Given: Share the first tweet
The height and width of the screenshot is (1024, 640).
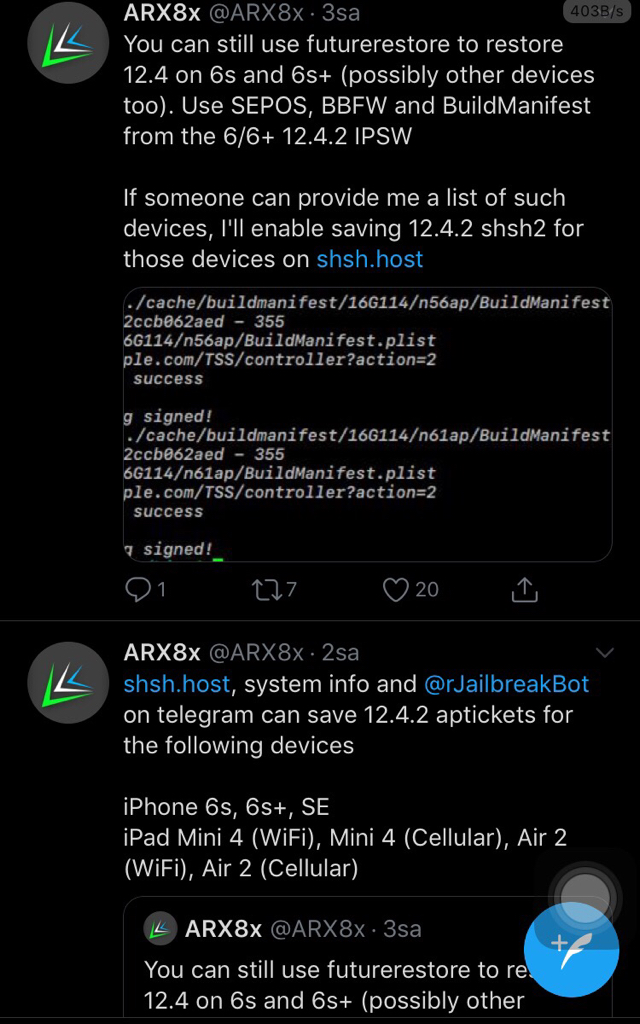Looking at the screenshot, I should (x=524, y=590).
